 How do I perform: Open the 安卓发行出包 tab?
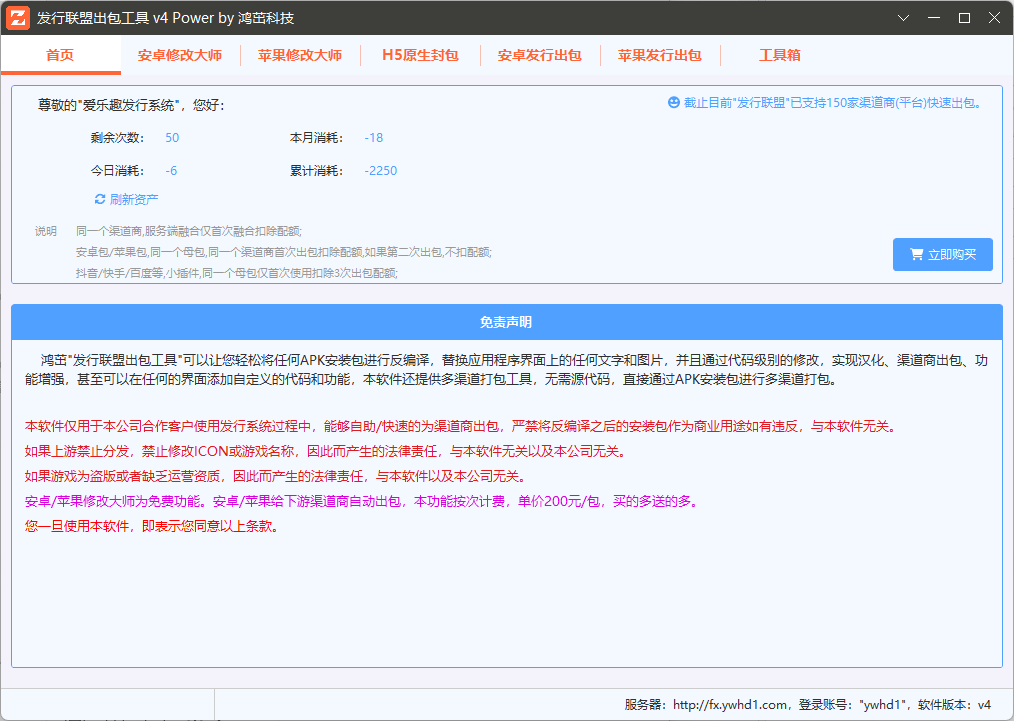540,56
